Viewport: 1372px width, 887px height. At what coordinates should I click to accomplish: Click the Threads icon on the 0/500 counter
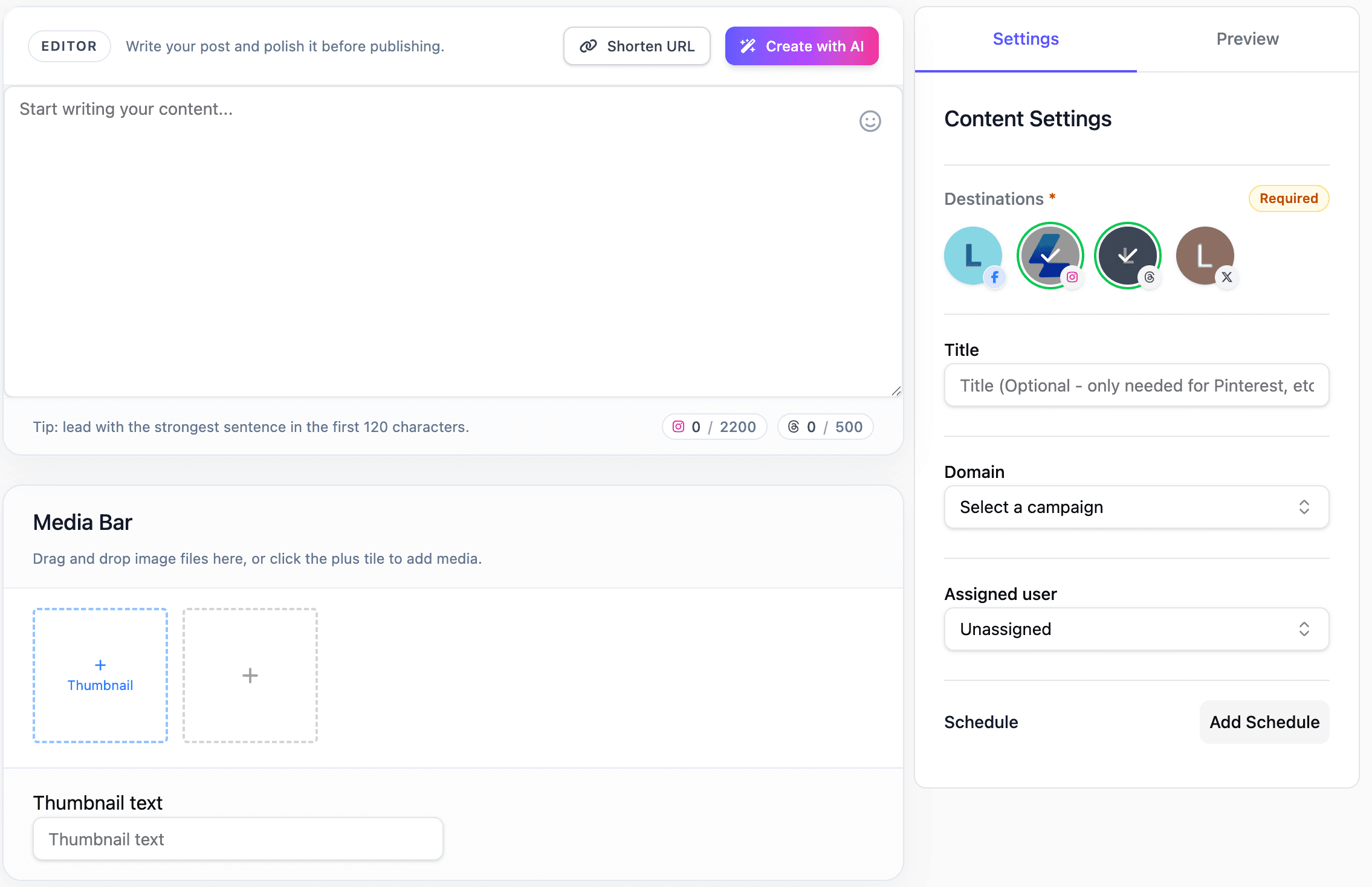tap(792, 426)
